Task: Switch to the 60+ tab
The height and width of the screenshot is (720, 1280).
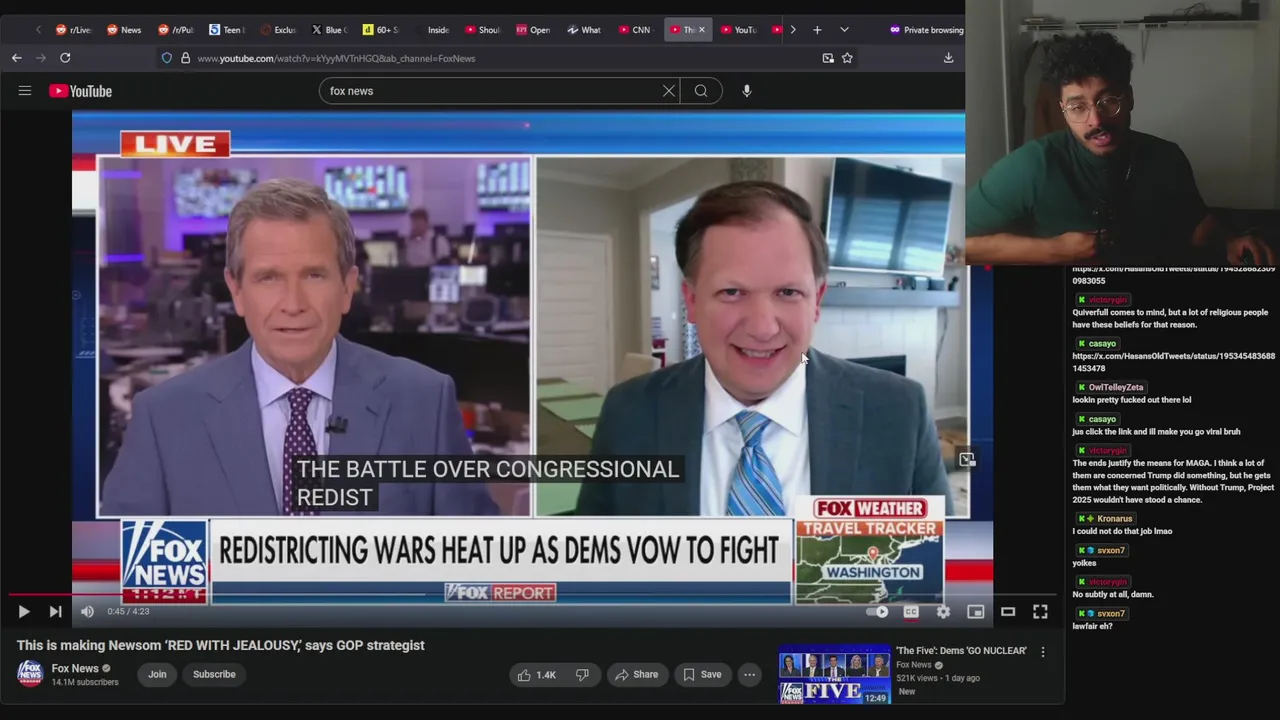Action: click(x=381, y=30)
